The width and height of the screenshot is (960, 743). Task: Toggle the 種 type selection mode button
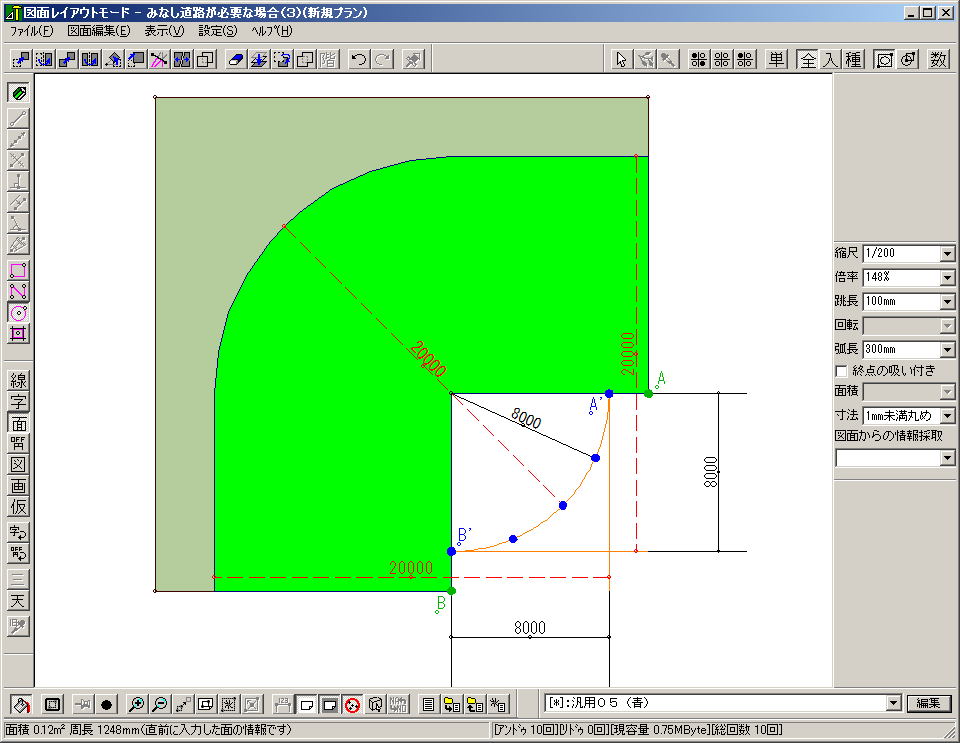[x=853, y=59]
